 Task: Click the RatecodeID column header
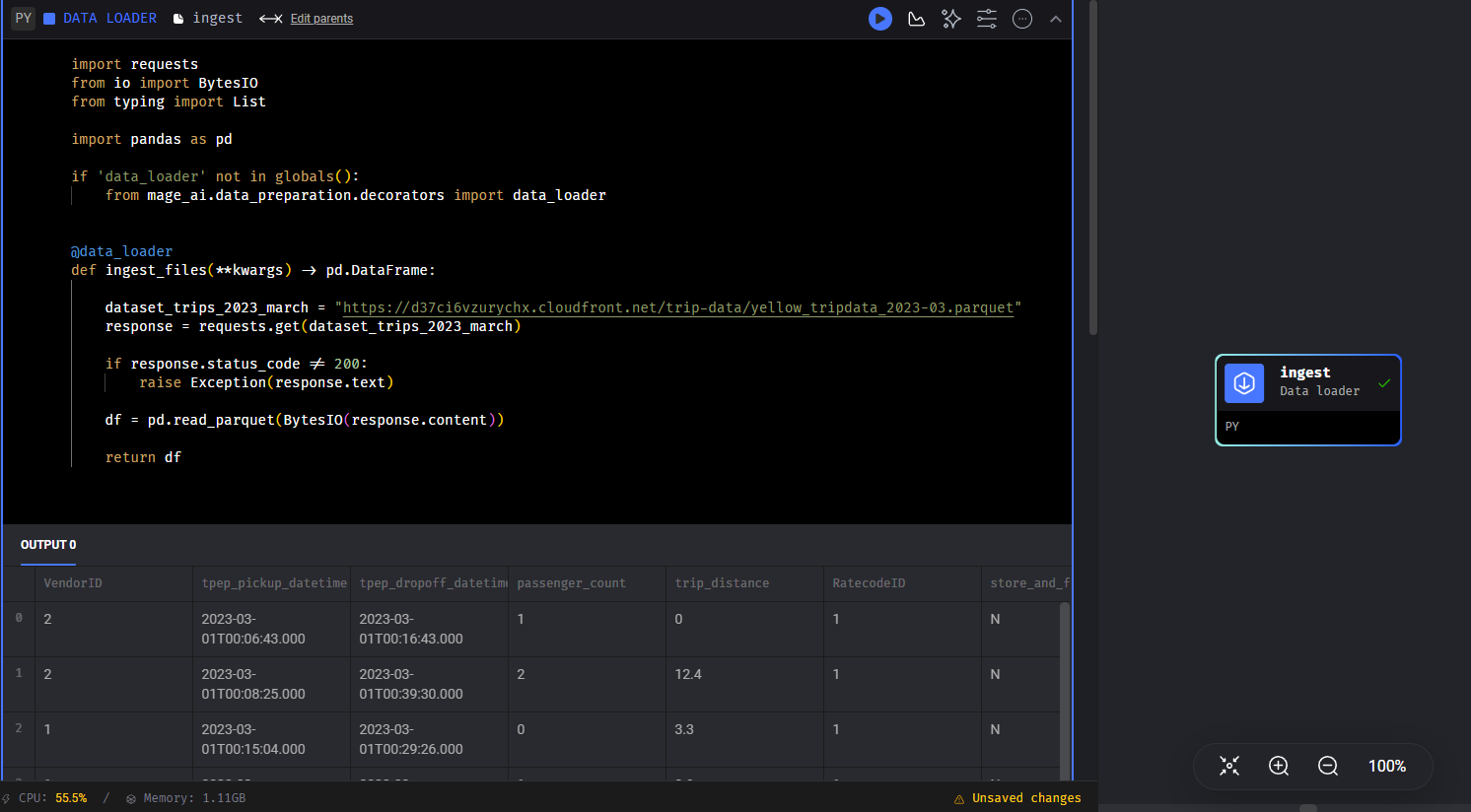(902, 583)
